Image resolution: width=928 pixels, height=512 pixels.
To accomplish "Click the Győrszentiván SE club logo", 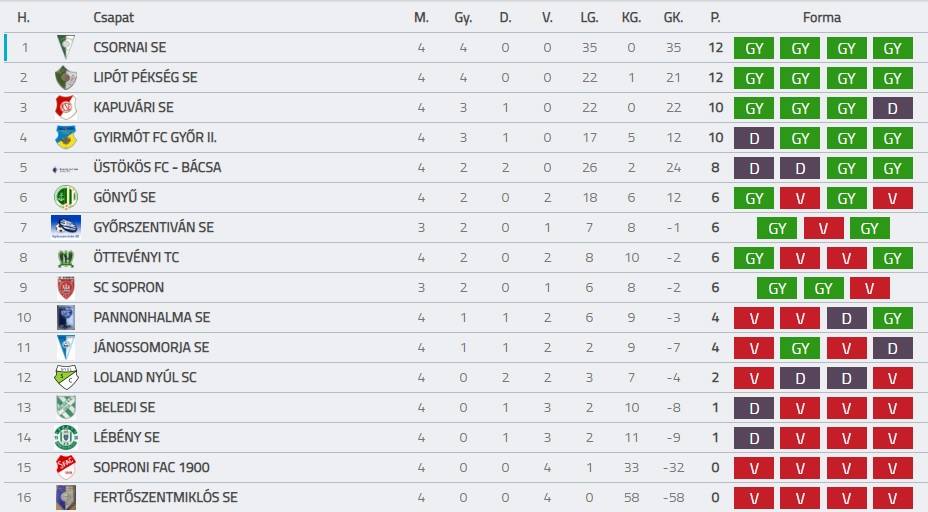I will tap(66, 227).
